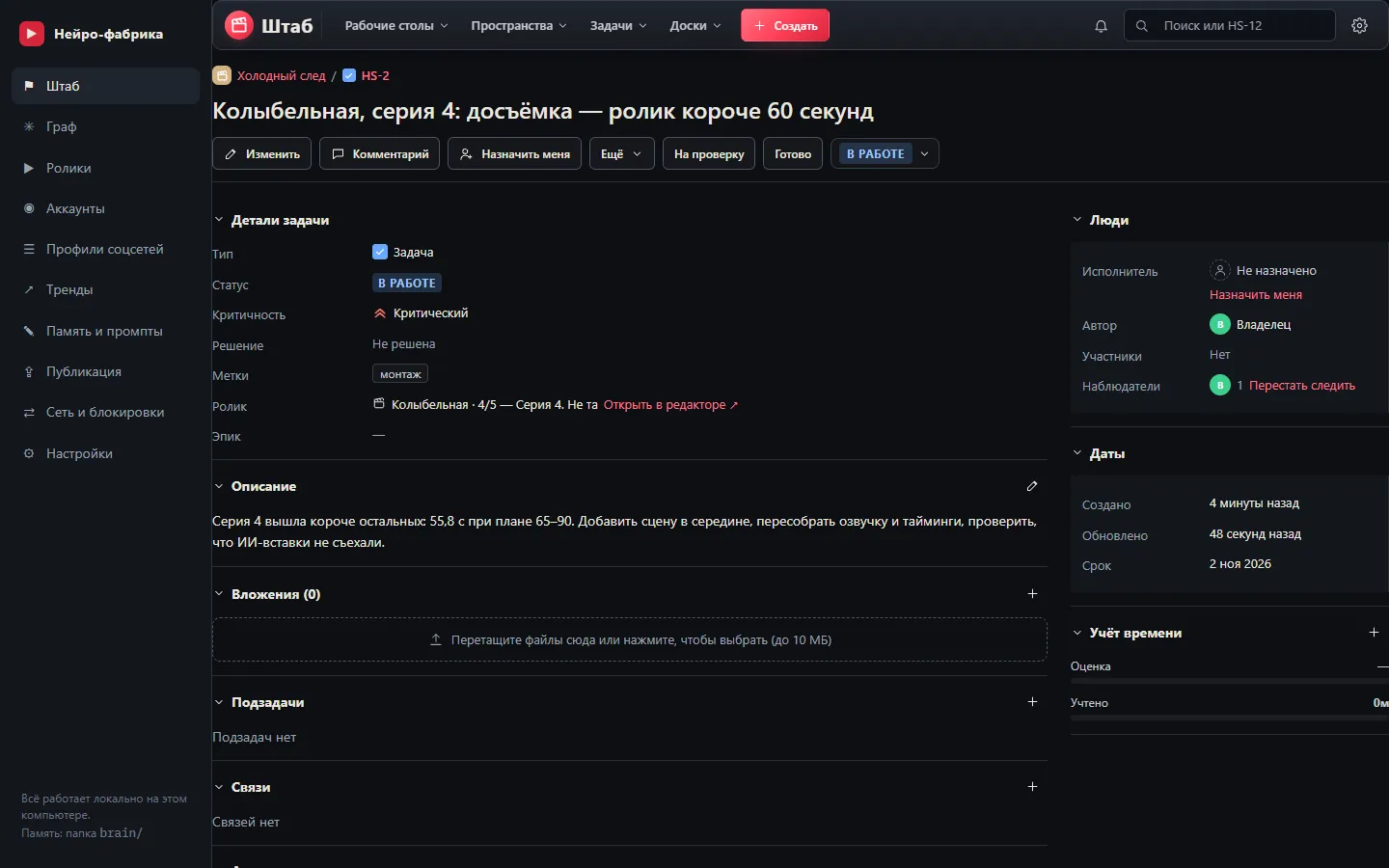Click the монтаж label tag
Image resolution: width=1389 pixels, height=868 pixels.
[400, 374]
